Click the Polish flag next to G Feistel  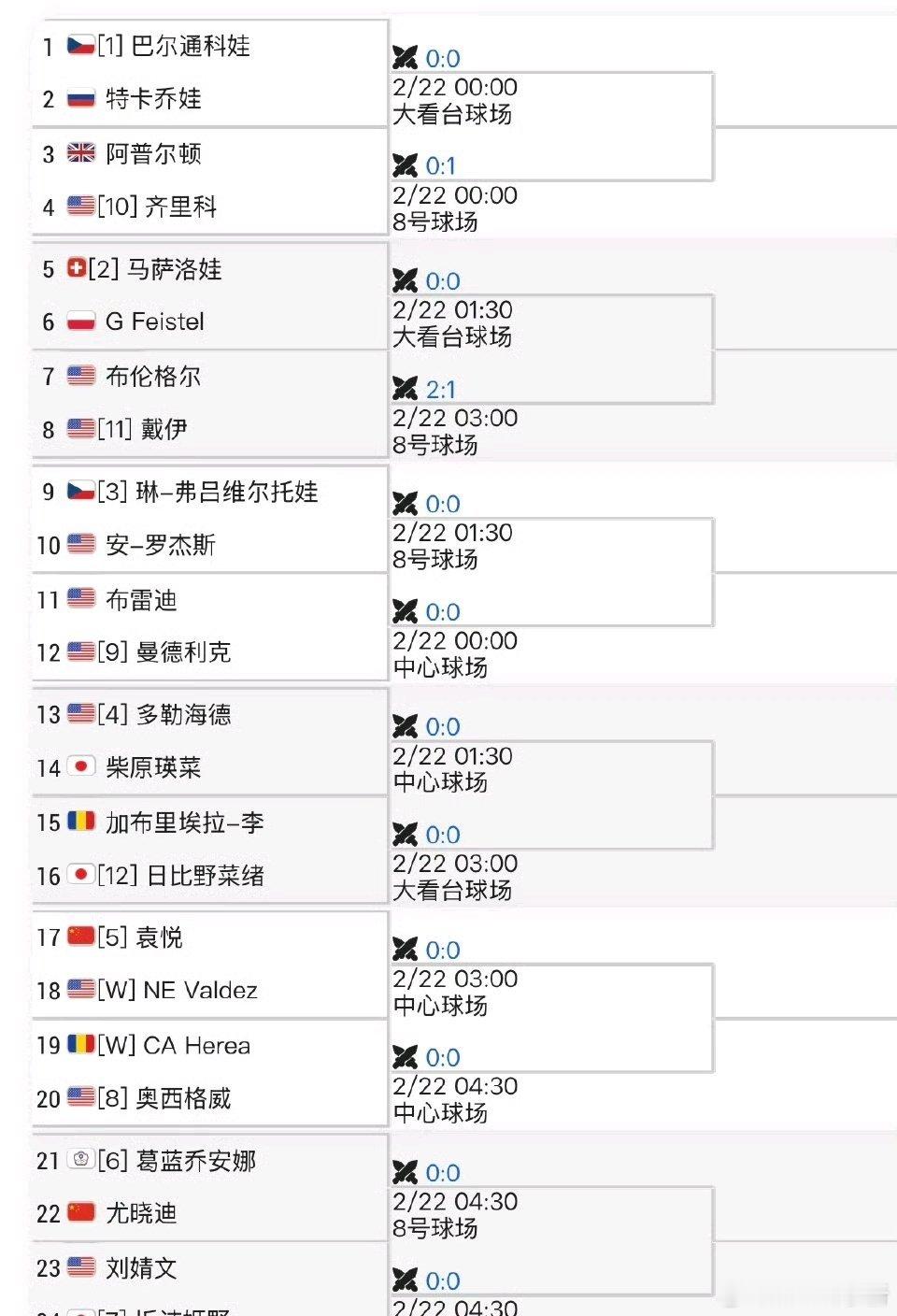[78, 322]
